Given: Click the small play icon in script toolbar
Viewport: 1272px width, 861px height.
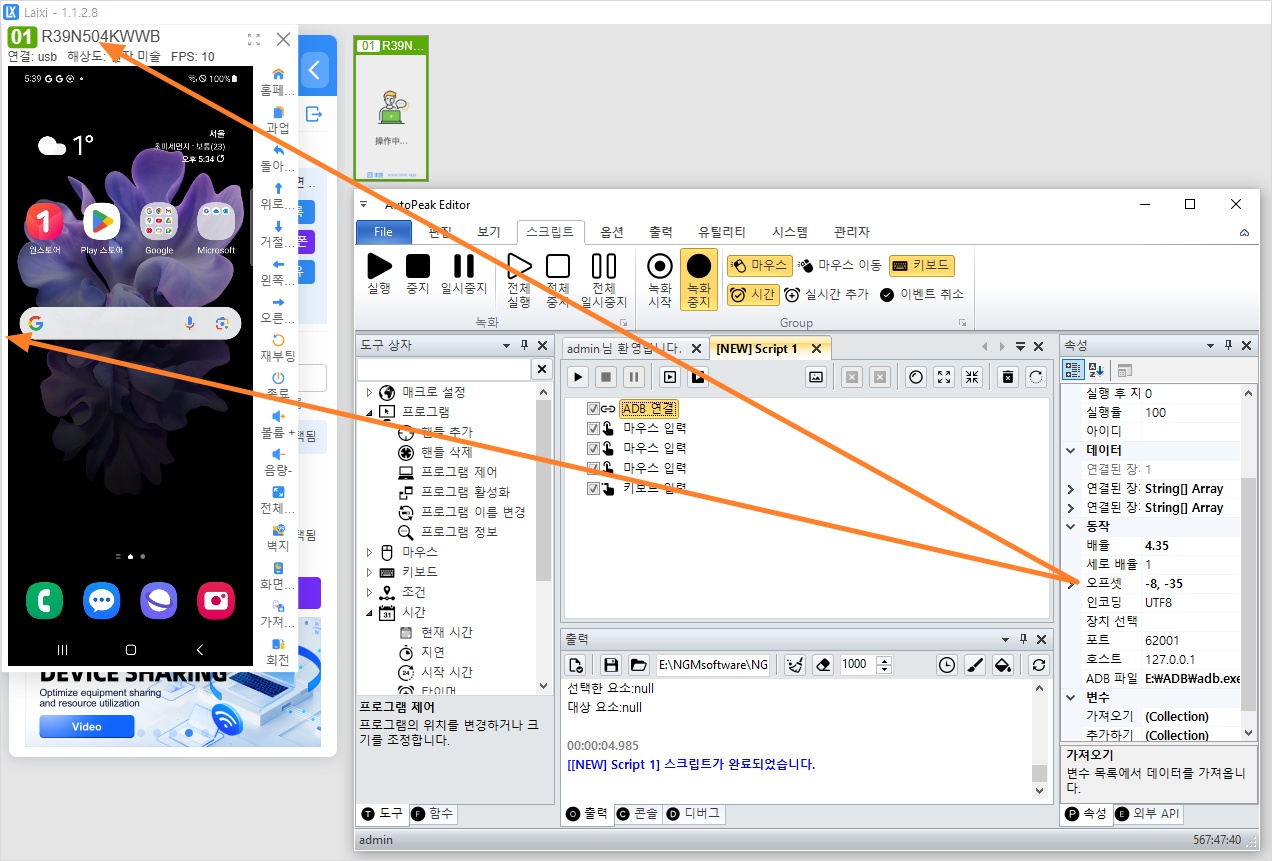Looking at the screenshot, I should pos(577,377).
